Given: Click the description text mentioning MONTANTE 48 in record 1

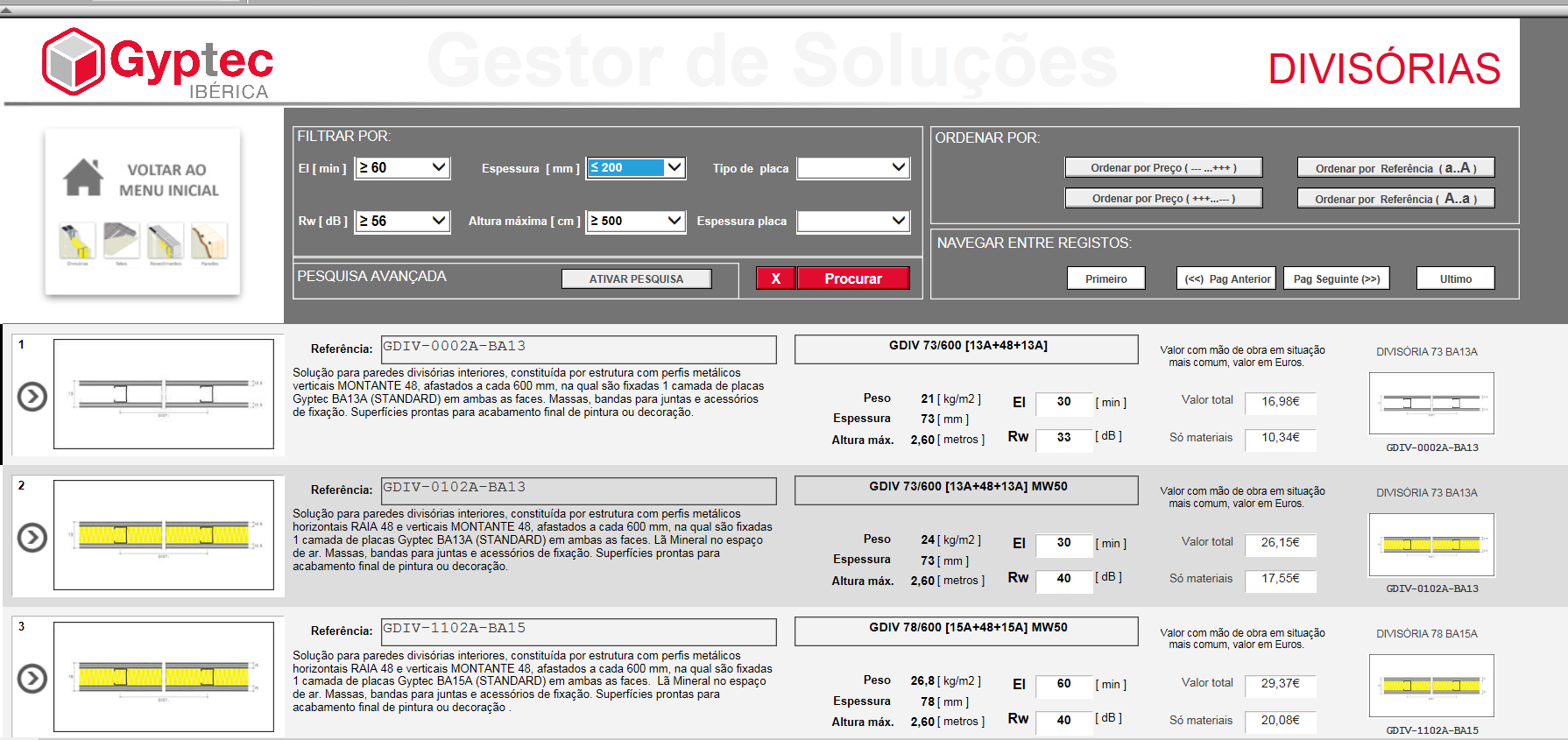Looking at the screenshot, I should pos(529,392).
